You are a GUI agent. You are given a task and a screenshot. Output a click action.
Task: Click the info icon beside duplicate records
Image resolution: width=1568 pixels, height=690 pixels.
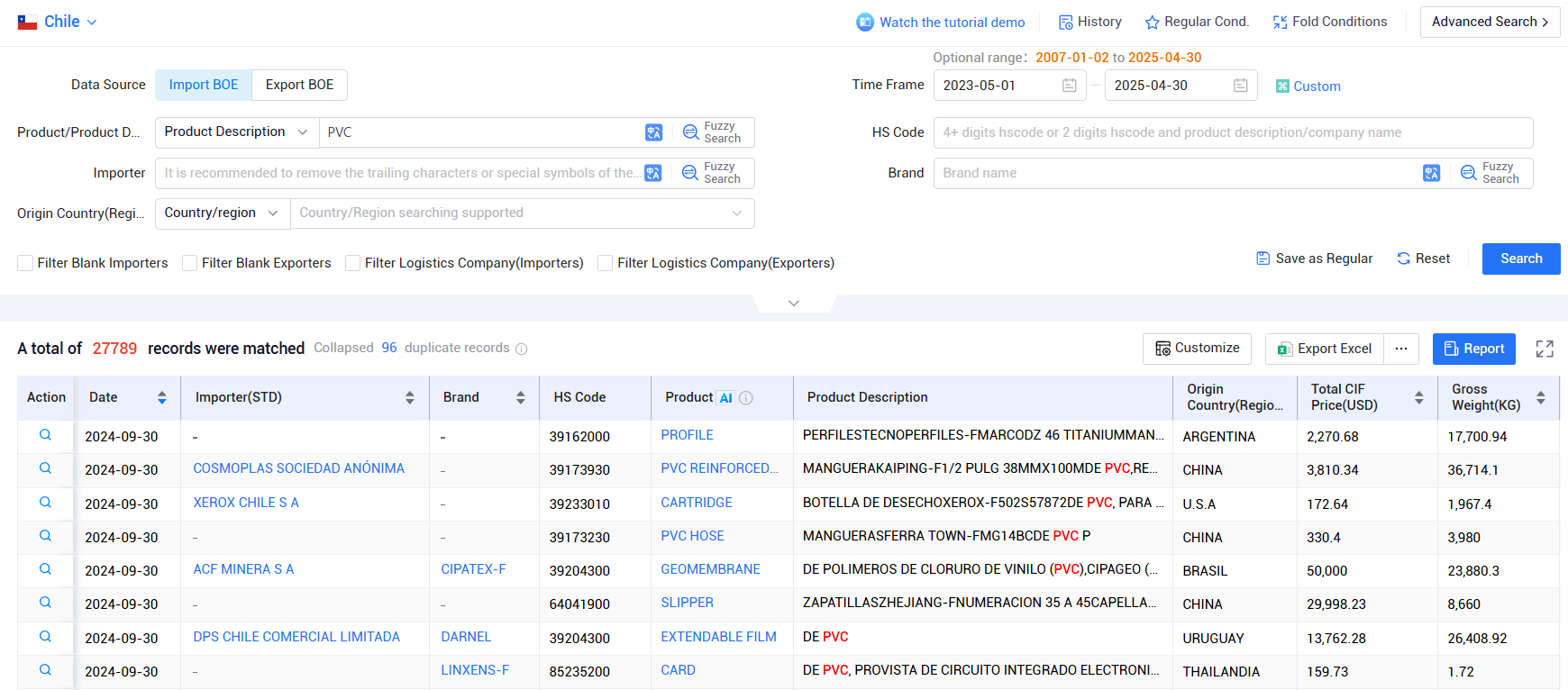point(521,349)
